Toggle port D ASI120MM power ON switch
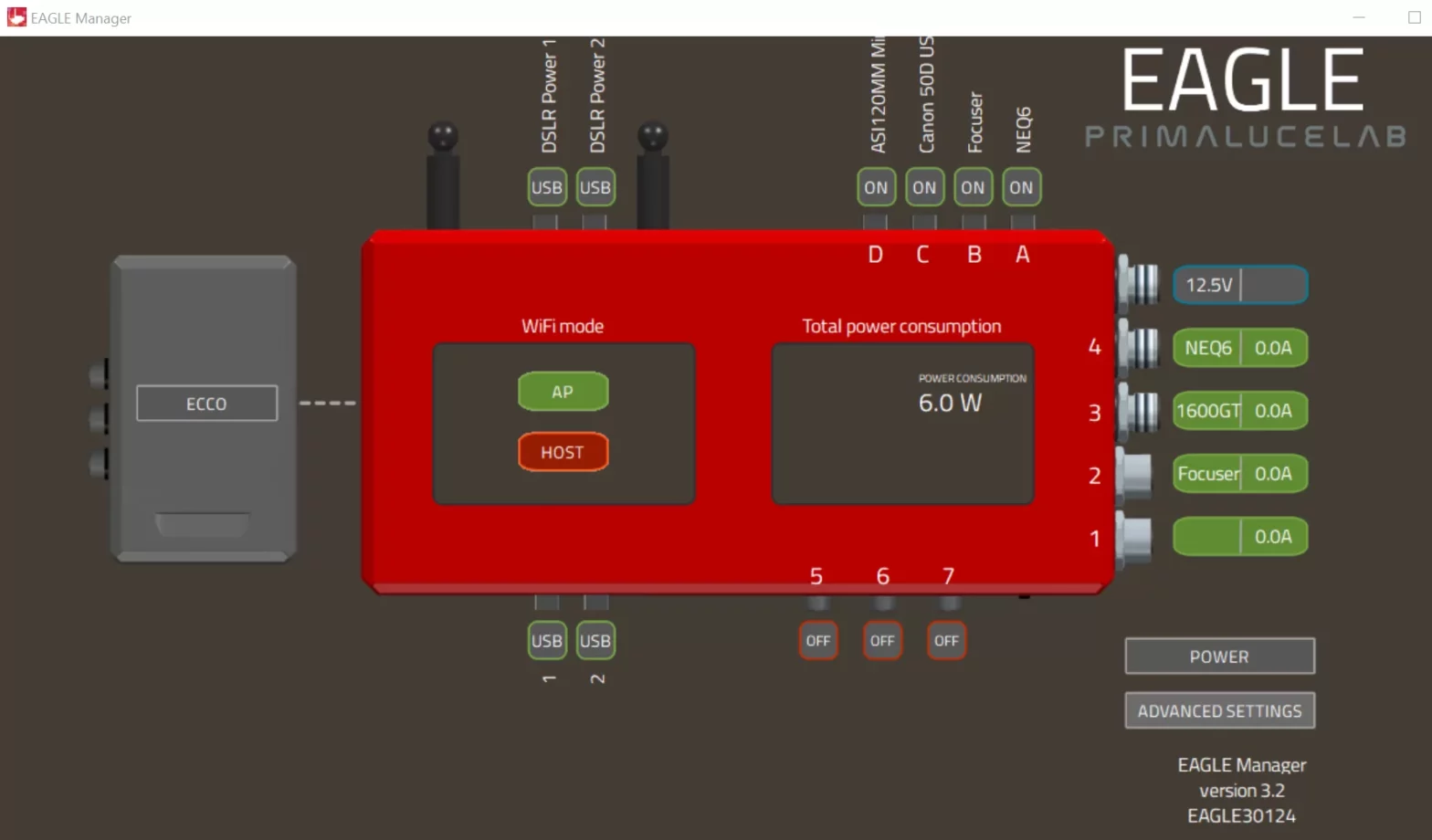This screenshot has width=1432, height=840. (x=875, y=187)
